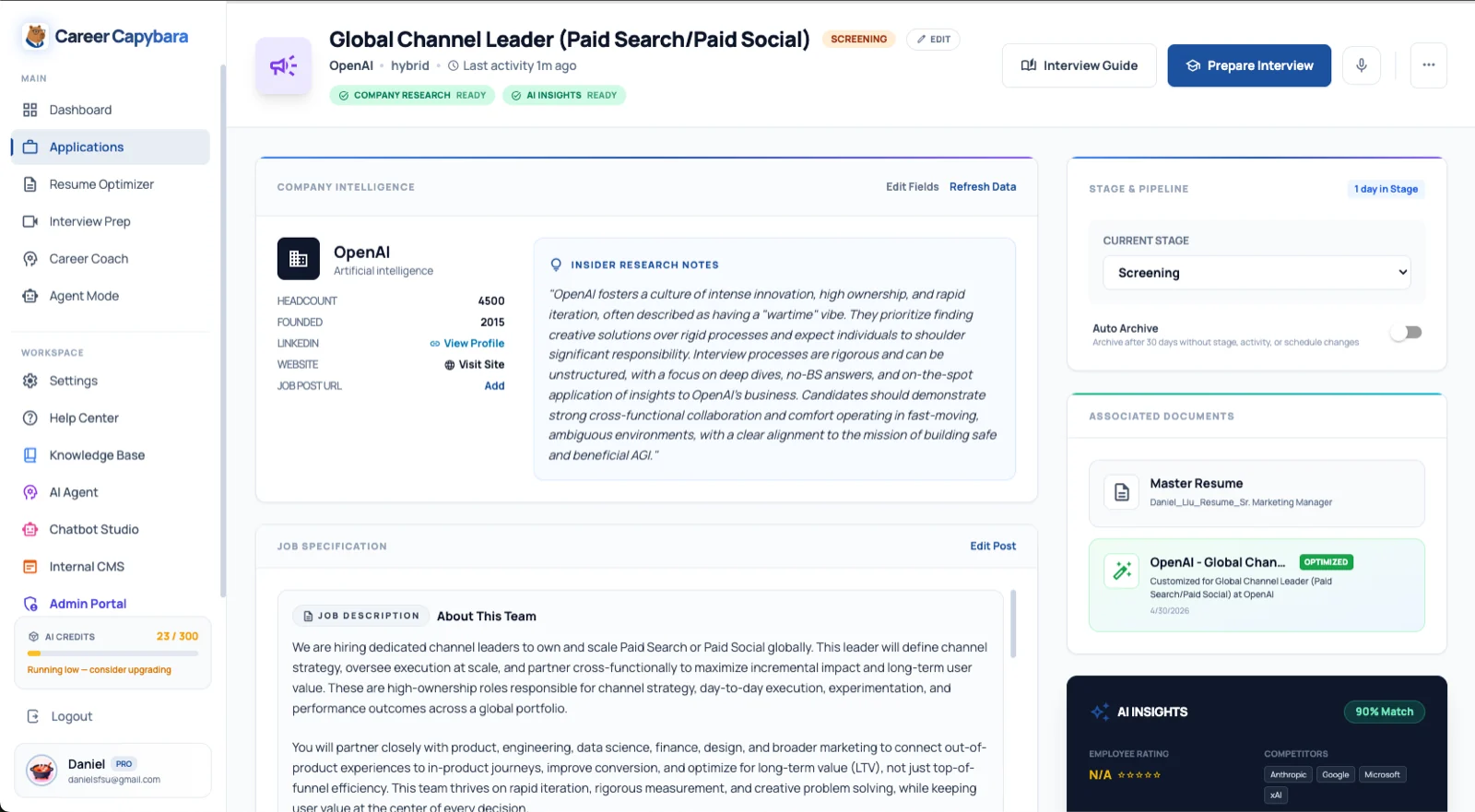
Task: Open Dashboard grid icon in sidebar
Action: coord(30,110)
